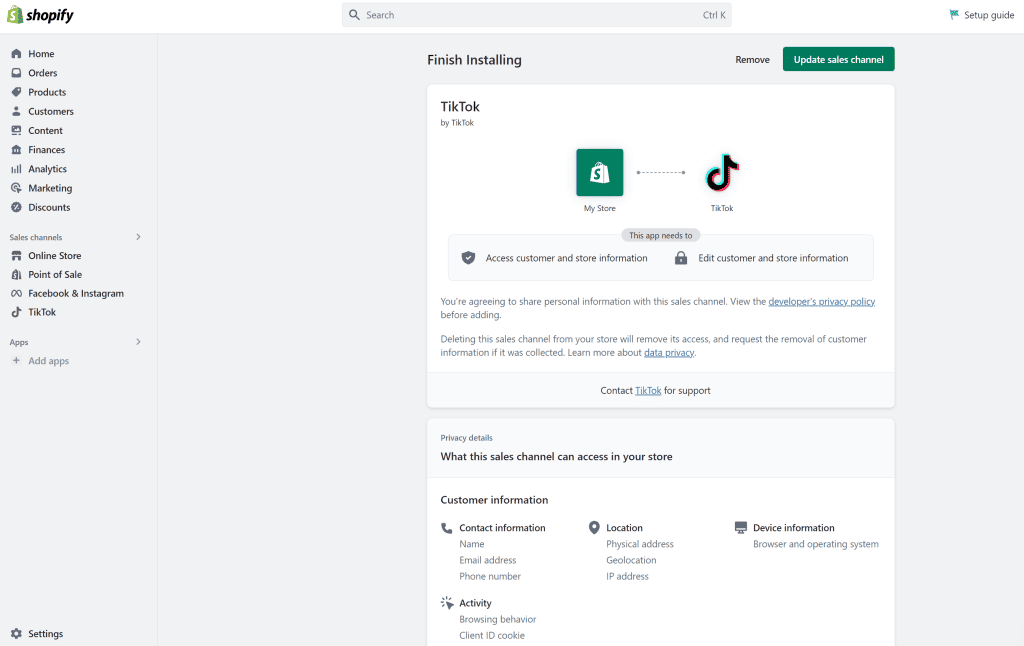Click the Discounts percent badge icon
The width and height of the screenshot is (1024, 646).
[16, 207]
